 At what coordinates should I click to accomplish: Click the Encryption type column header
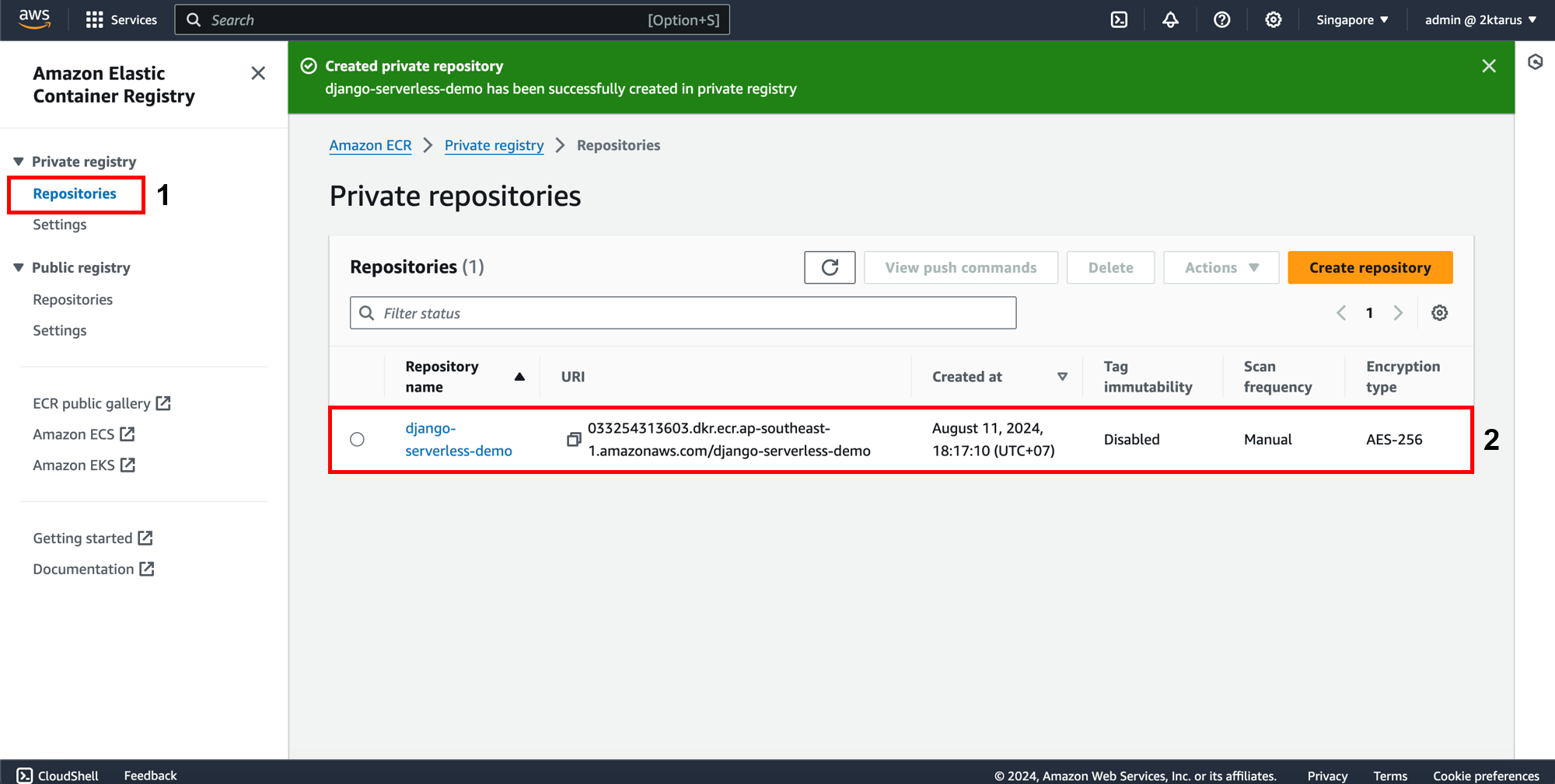[1403, 377]
